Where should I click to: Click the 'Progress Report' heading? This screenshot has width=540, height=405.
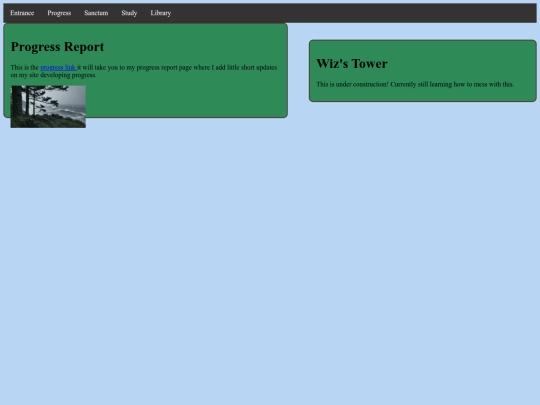[57, 47]
